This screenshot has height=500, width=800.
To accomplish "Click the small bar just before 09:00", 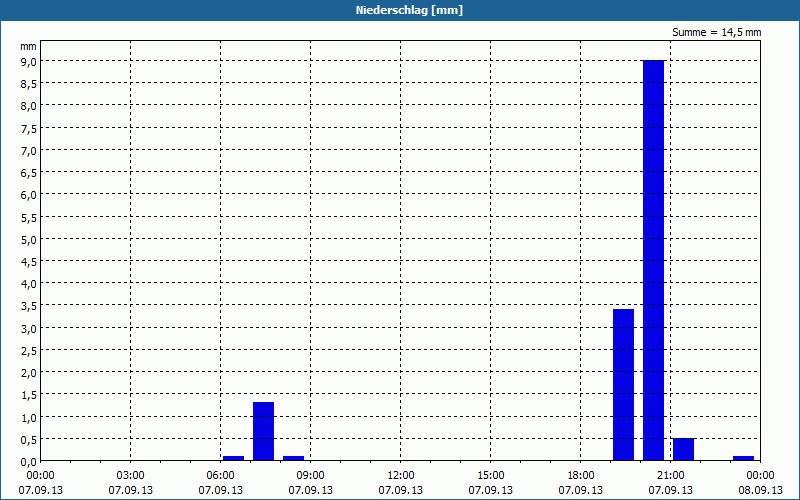I will [x=293, y=458].
